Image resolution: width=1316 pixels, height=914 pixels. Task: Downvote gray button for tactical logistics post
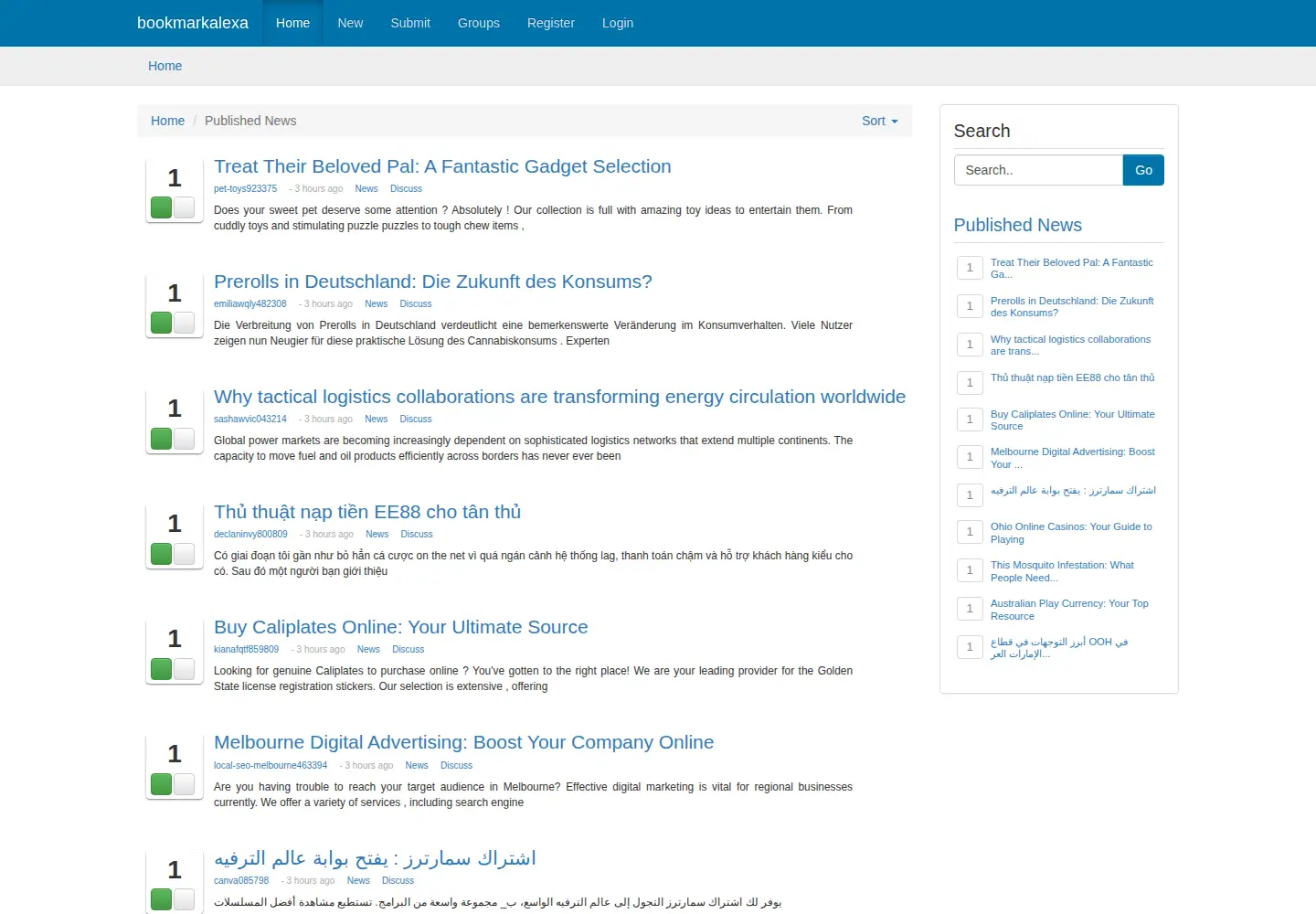coord(184,438)
